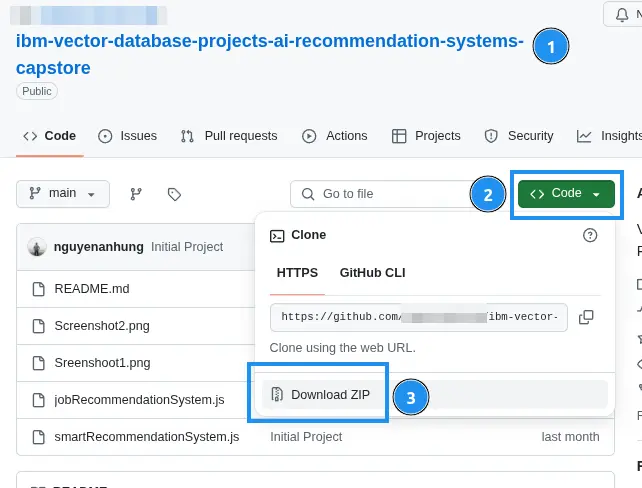
Task: Click the 'last month' timestamp text
Action: click(570, 437)
